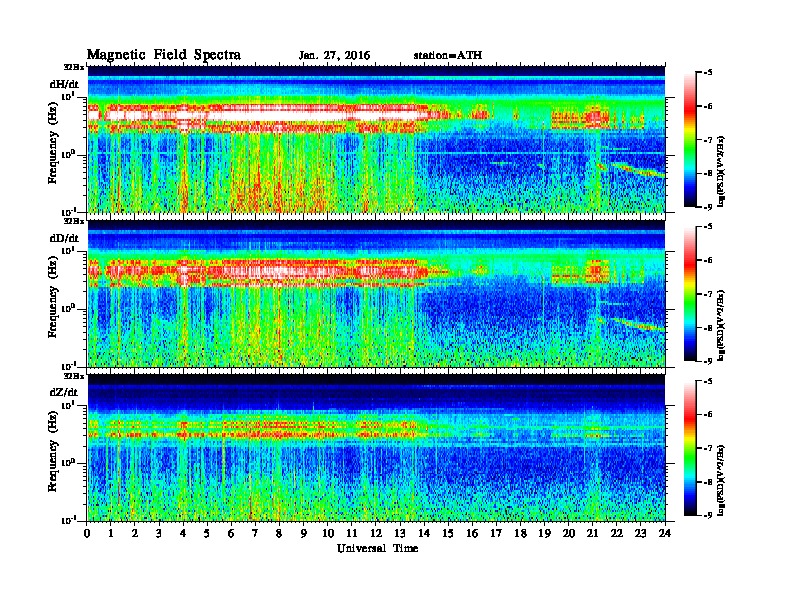The height and width of the screenshot is (612, 792).
Task: Click the "22" hour tick label
Action: click(617, 533)
